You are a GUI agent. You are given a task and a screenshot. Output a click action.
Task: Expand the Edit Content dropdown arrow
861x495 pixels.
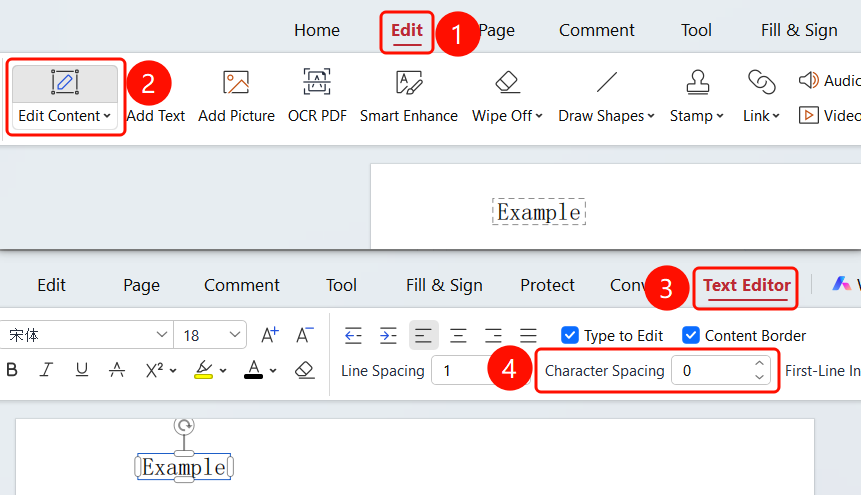point(107,116)
